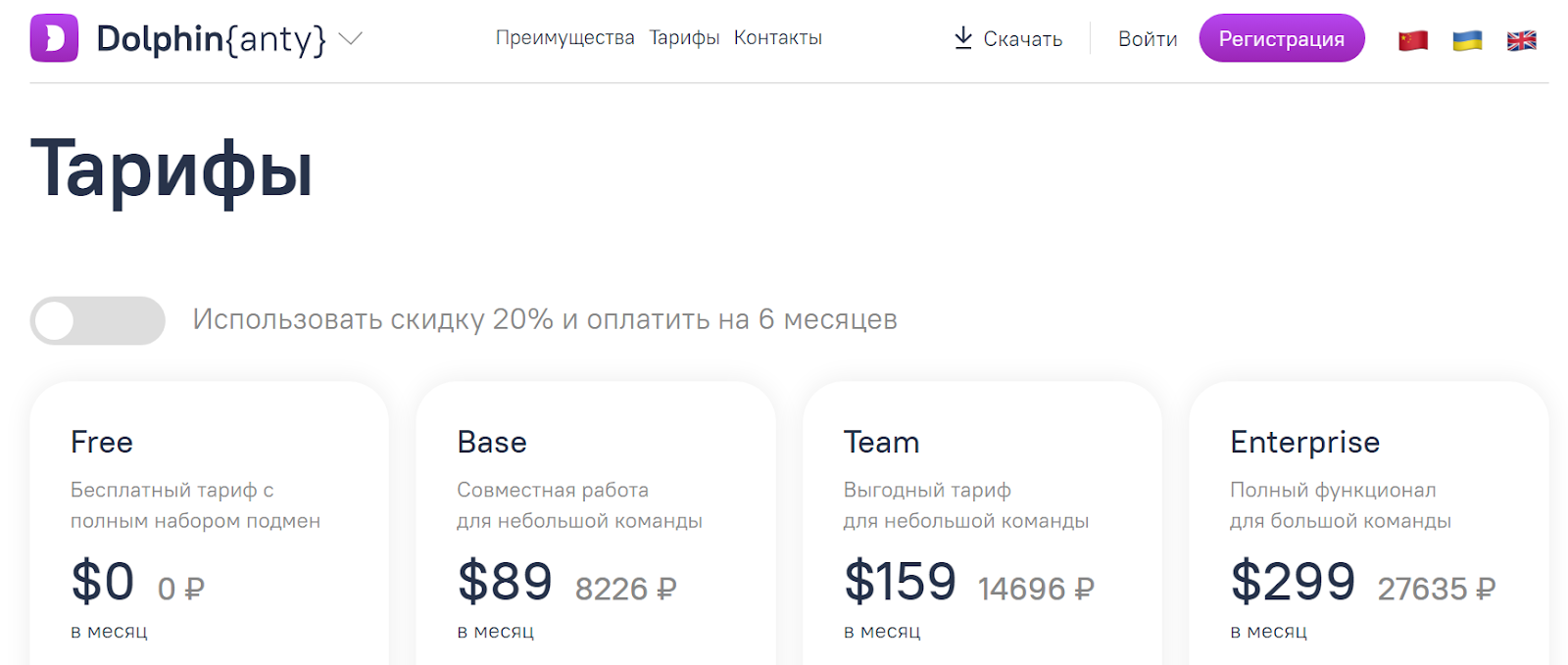Select the Base plan title

tap(492, 443)
